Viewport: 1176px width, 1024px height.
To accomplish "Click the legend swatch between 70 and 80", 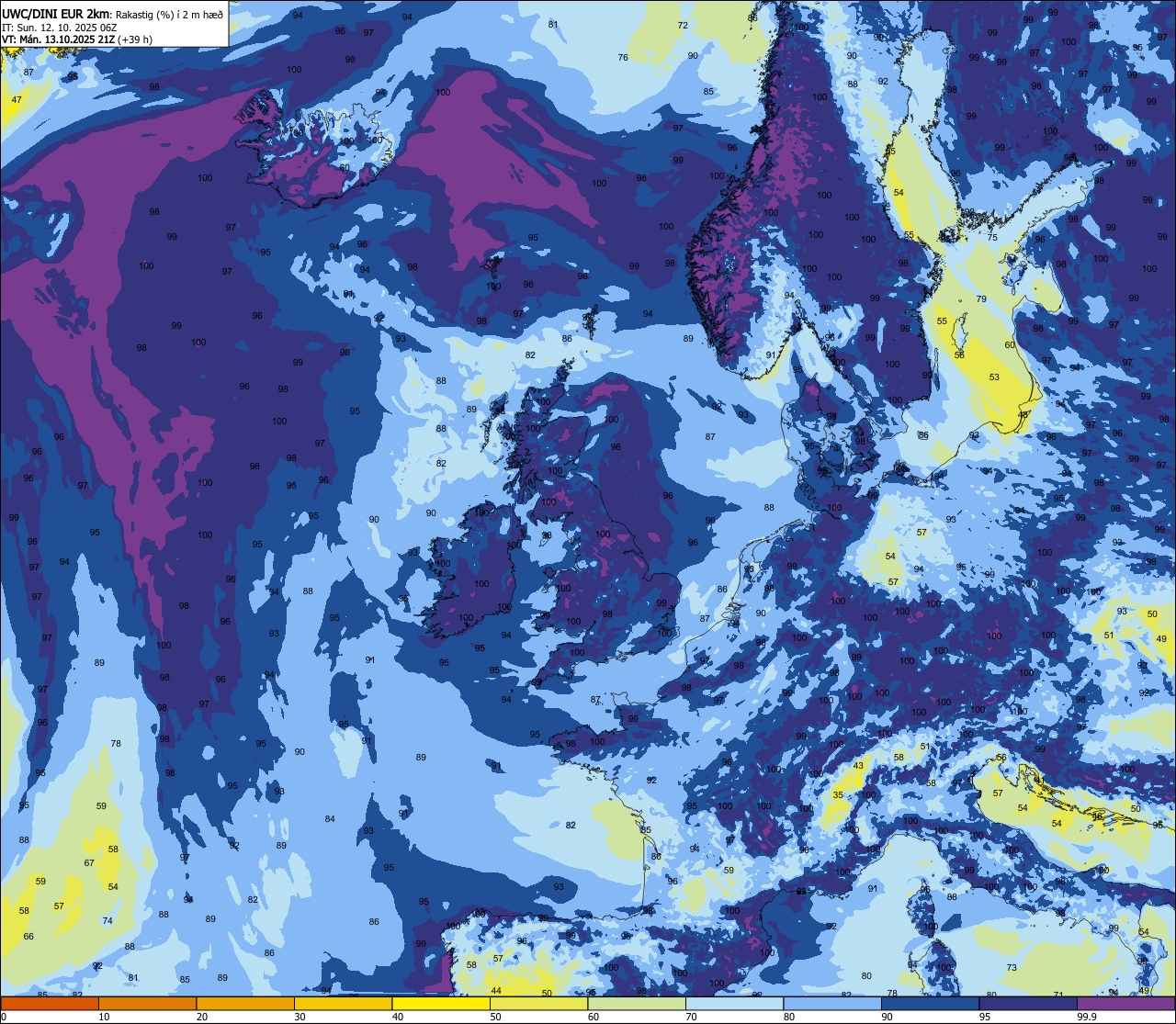I will (734, 1003).
